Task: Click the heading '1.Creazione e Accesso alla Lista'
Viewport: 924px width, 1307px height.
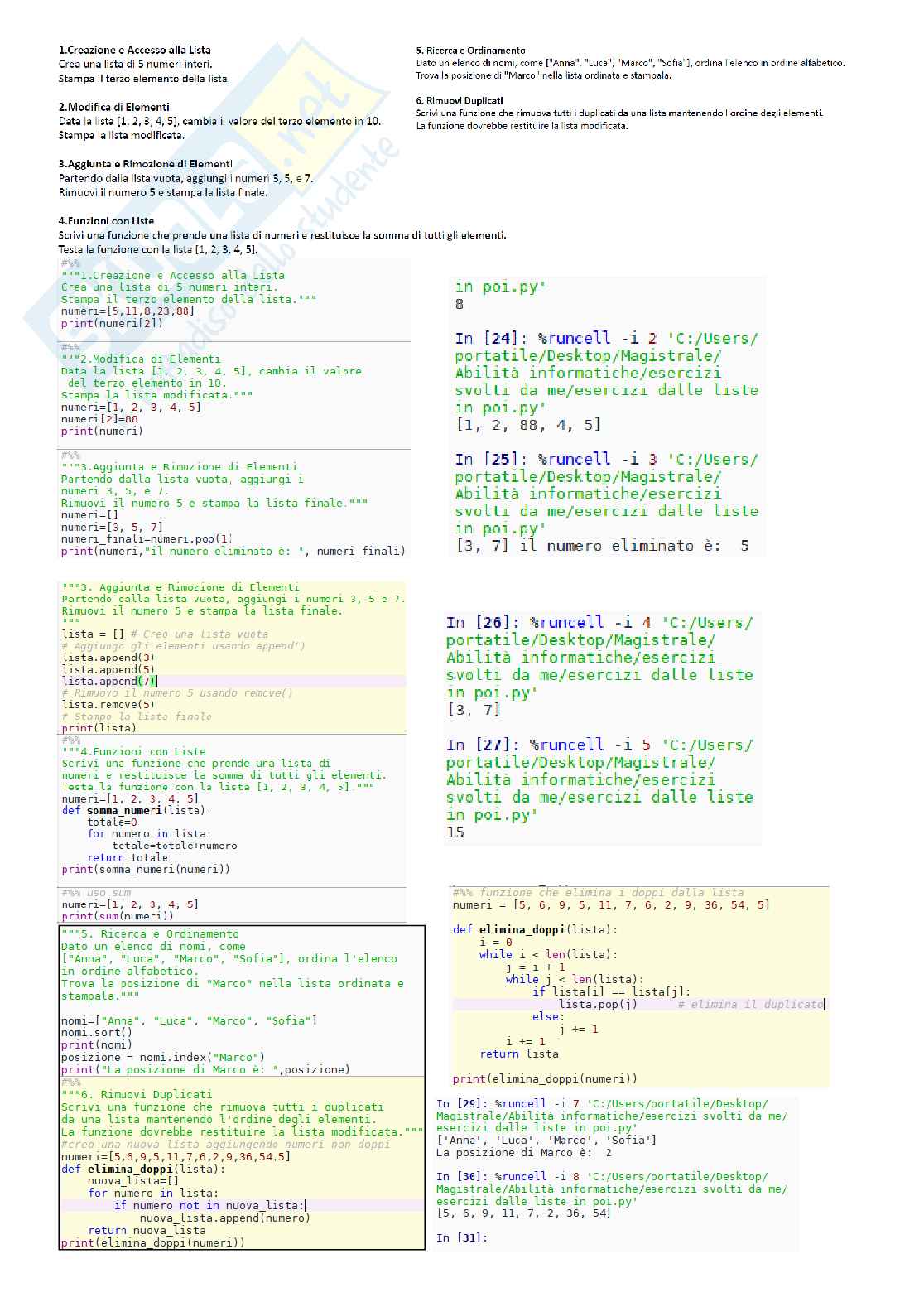Action: pos(134,50)
